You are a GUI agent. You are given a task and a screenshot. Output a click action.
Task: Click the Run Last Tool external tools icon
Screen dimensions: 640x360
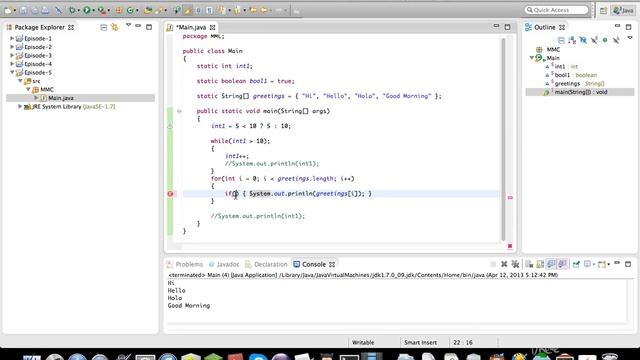(102, 10)
